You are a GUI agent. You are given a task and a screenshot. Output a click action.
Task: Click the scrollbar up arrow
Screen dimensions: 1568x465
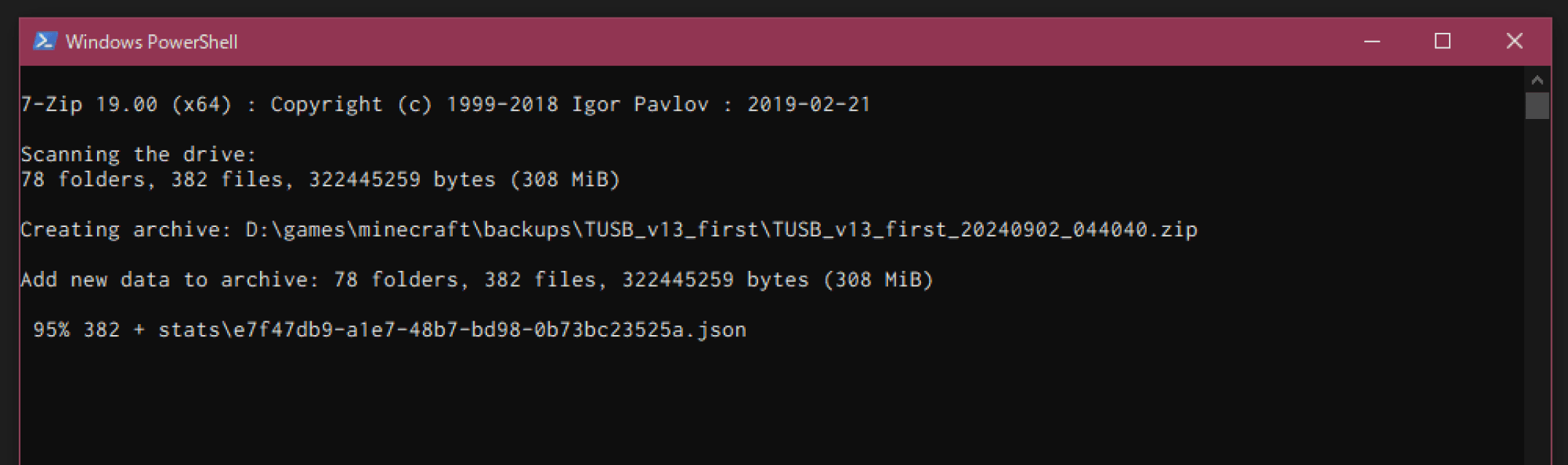[1537, 80]
